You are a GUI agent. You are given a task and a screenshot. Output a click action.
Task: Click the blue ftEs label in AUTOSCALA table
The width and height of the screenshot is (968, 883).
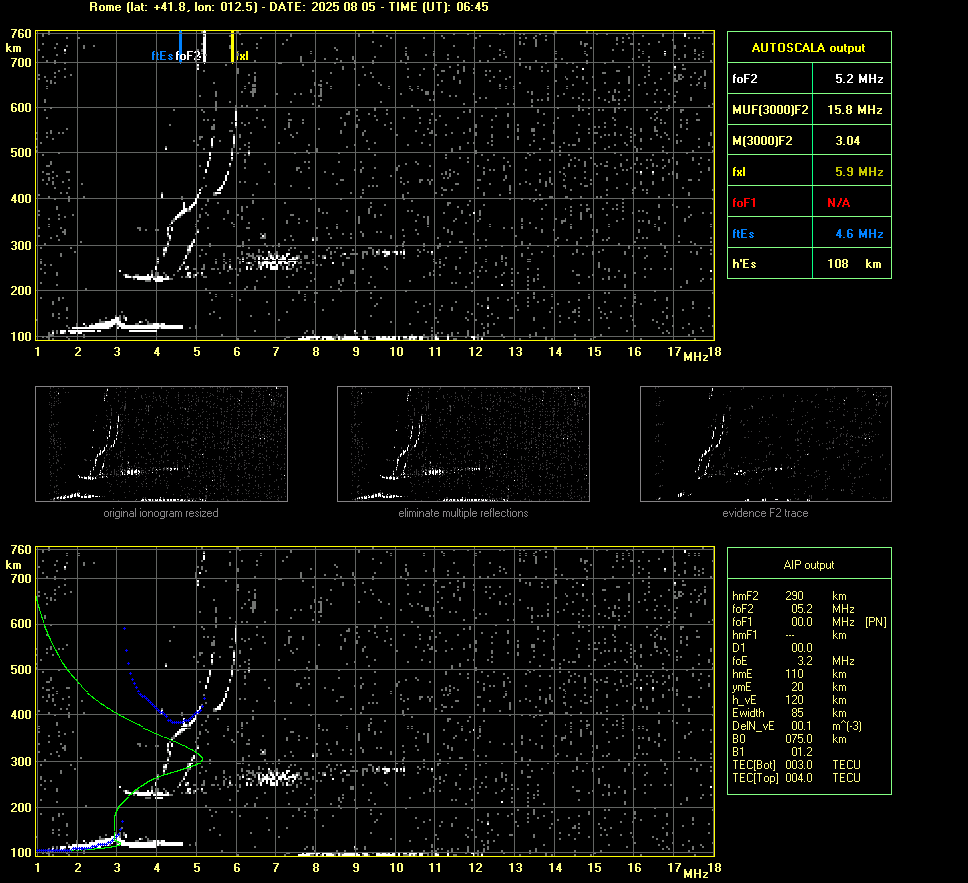(743, 234)
